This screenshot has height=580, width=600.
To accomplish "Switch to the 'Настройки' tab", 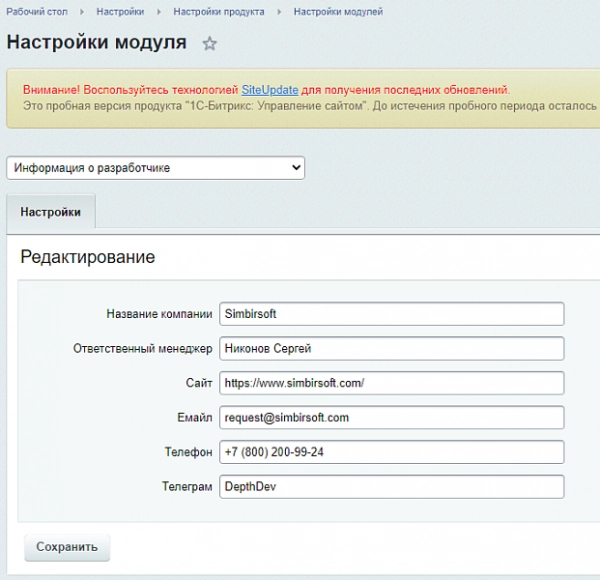I will [51, 212].
